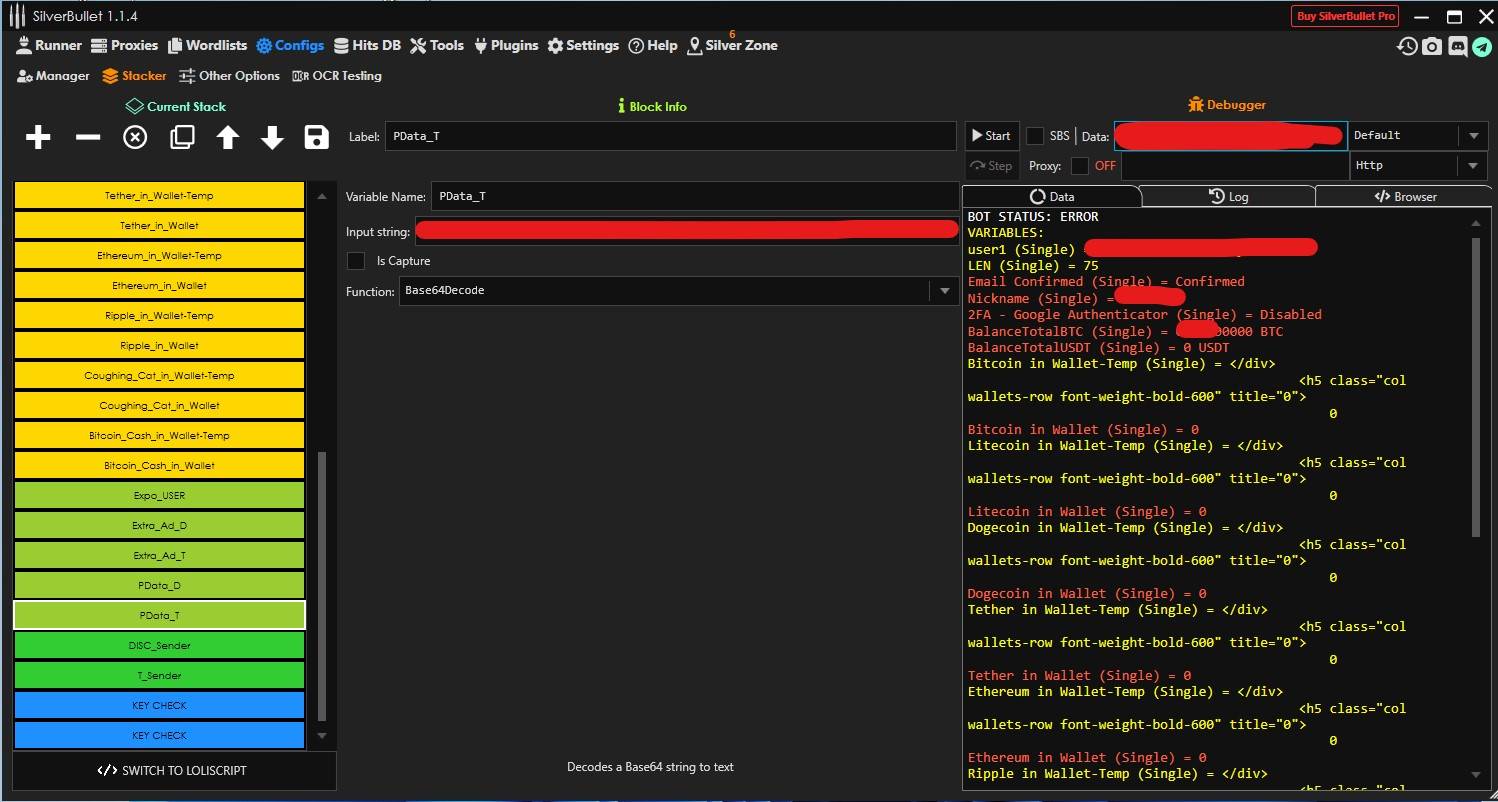Screen dimensions: 1498x802
Task: Switch to the Log tab
Action: [1228, 197]
